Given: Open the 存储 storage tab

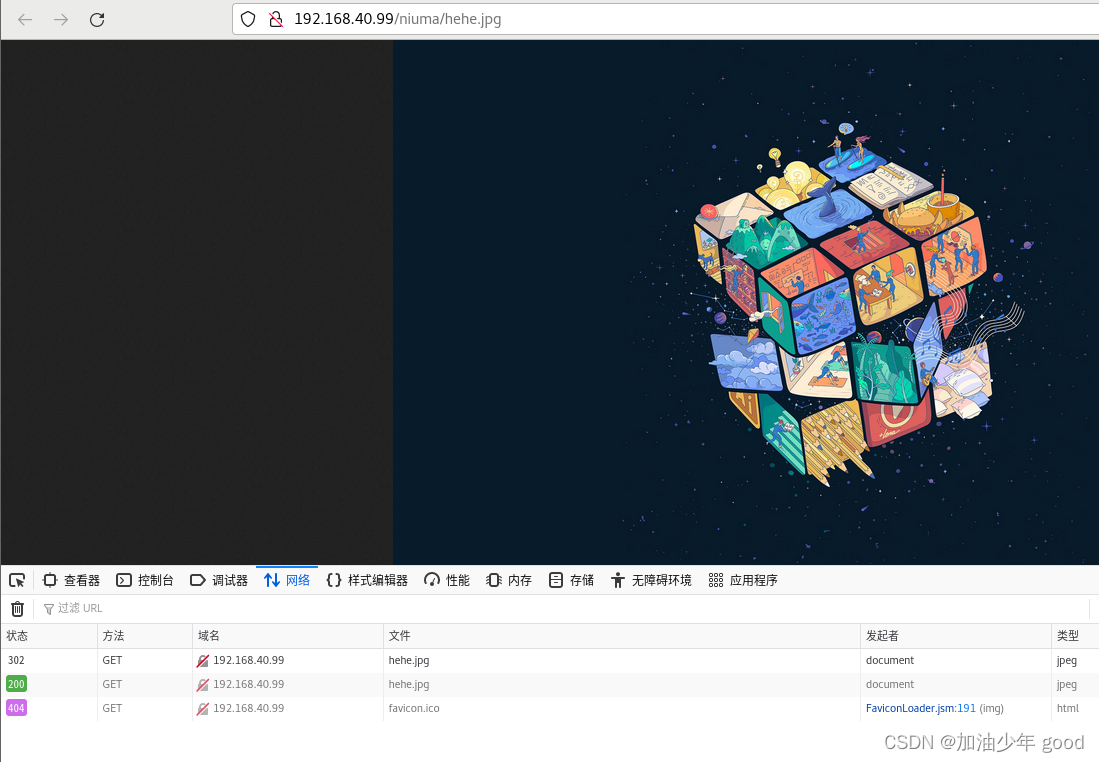Looking at the screenshot, I should pyautogui.click(x=571, y=580).
